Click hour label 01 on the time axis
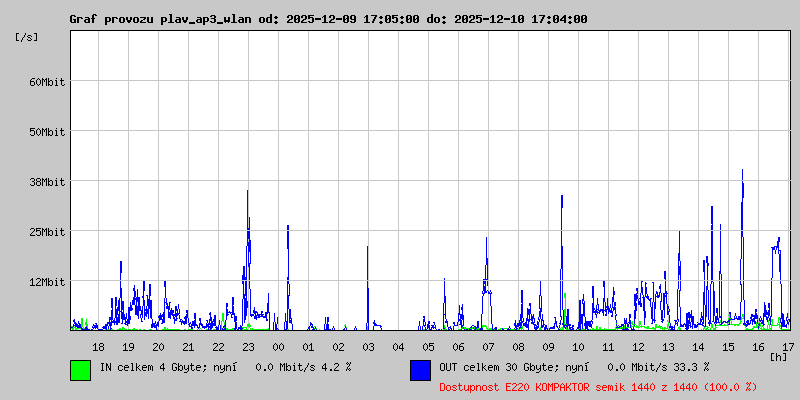 (x=309, y=347)
